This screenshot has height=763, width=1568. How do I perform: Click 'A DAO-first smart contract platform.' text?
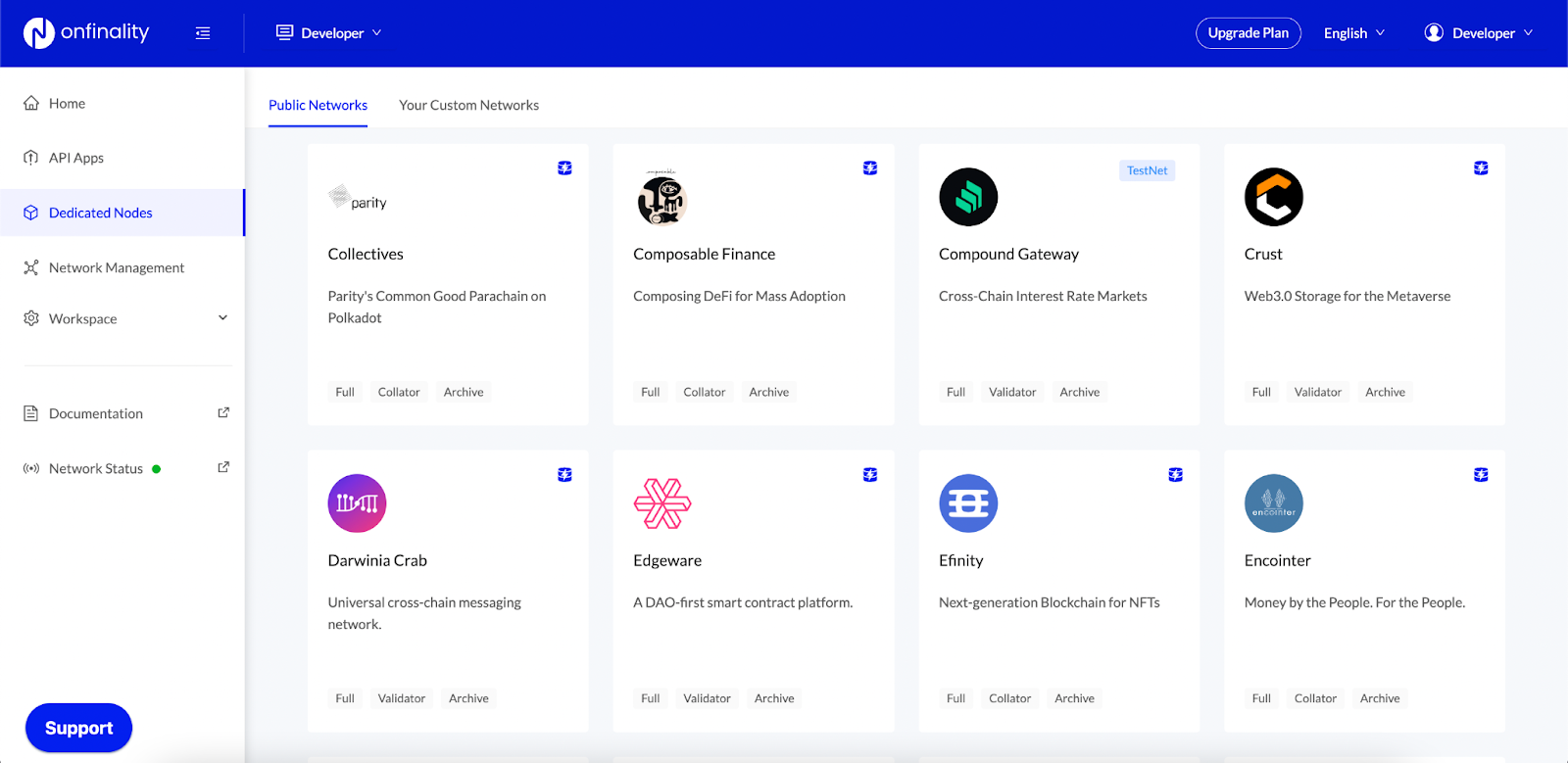click(743, 602)
